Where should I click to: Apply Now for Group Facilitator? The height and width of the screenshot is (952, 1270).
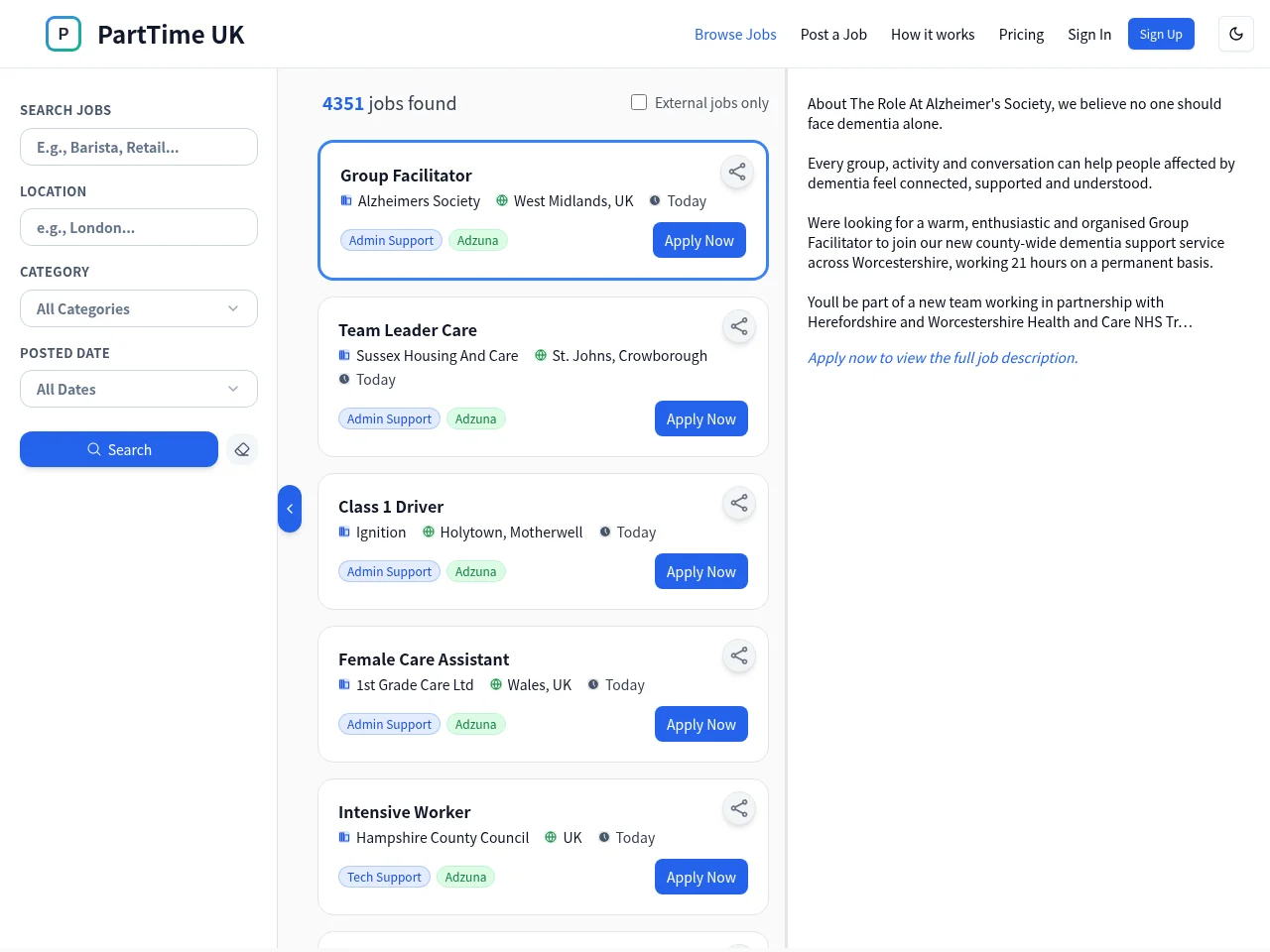pos(699,240)
